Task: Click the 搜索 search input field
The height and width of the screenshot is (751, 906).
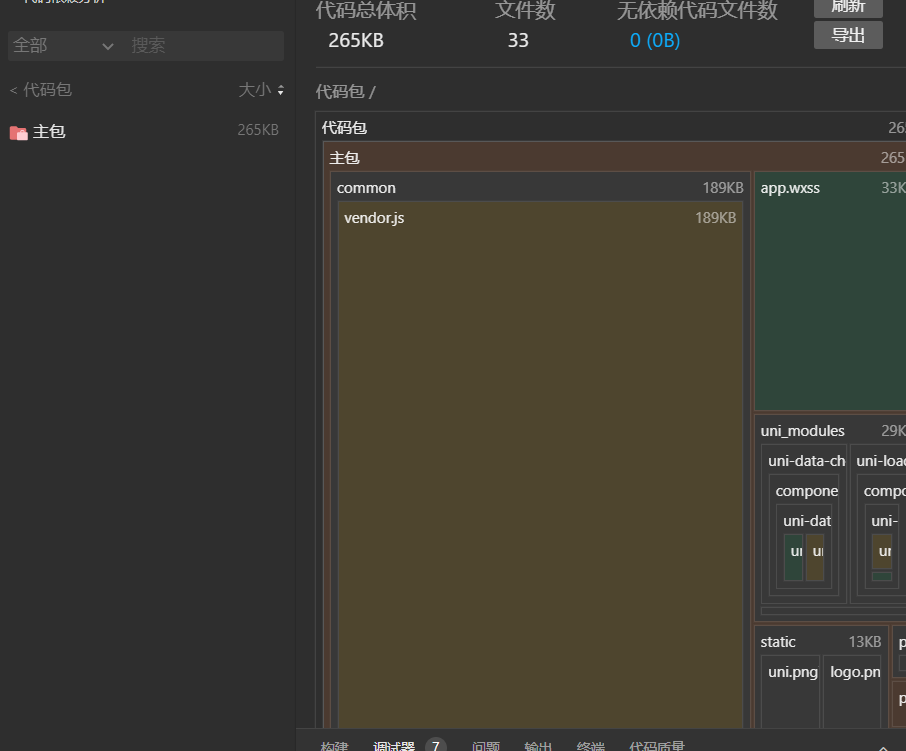Action: [205, 46]
